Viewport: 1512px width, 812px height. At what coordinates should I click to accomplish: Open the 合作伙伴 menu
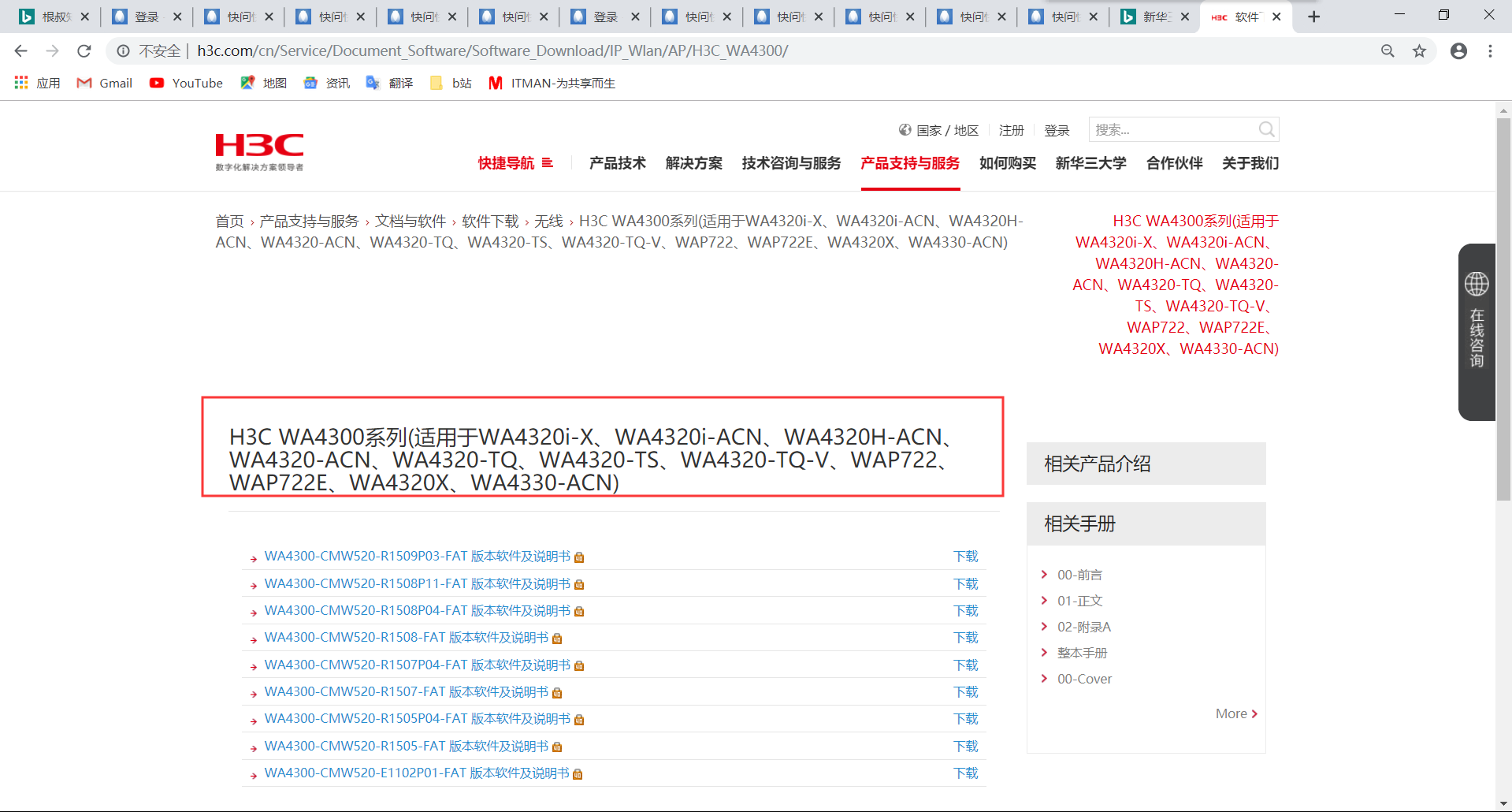pos(1175,163)
